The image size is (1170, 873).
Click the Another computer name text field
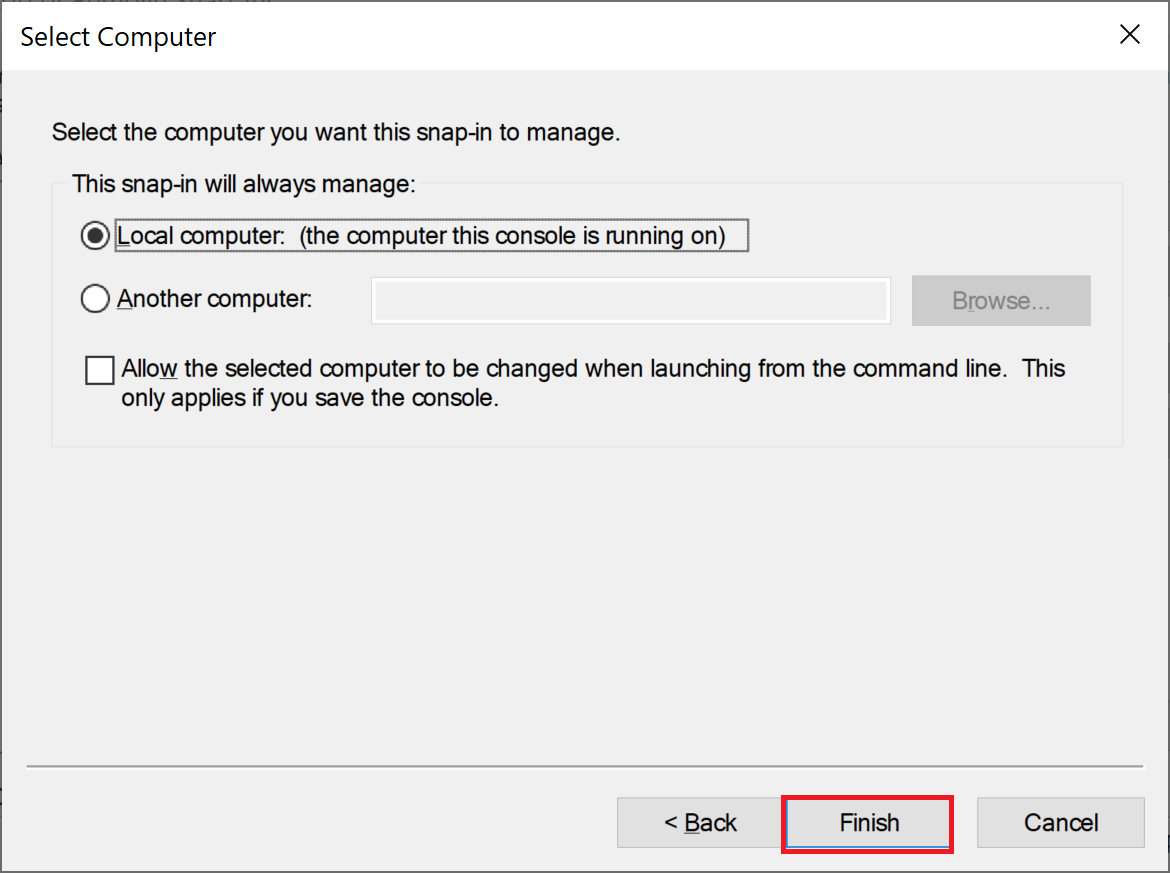click(x=630, y=301)
